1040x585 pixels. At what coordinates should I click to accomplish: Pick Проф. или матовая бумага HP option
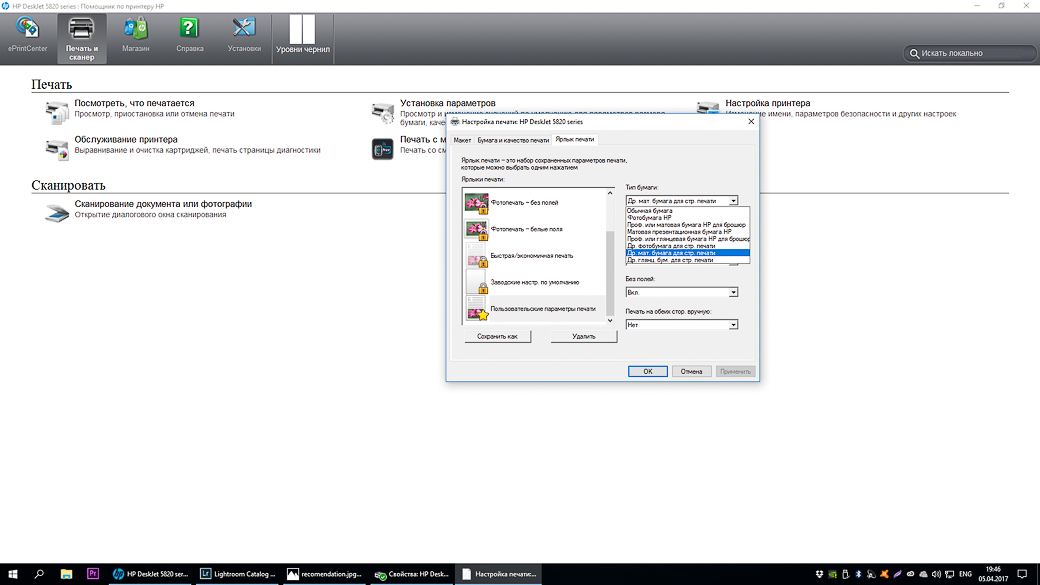(688, 225)
